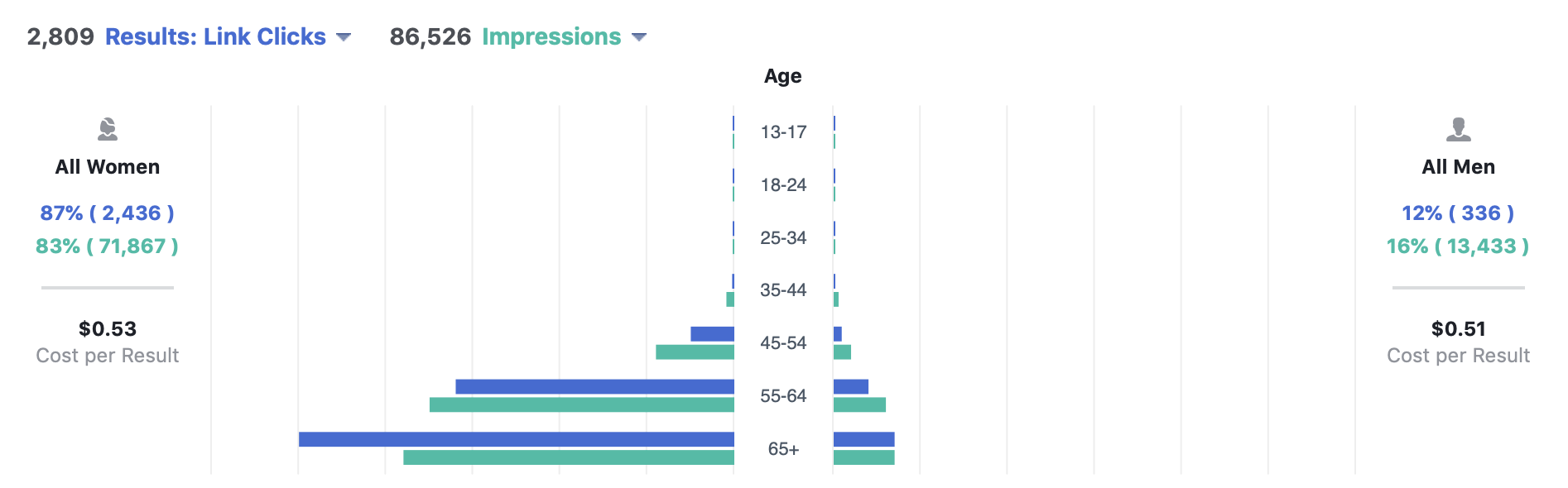
Task: Click women 45-54 green impressions bar
Action: [695, 352]
